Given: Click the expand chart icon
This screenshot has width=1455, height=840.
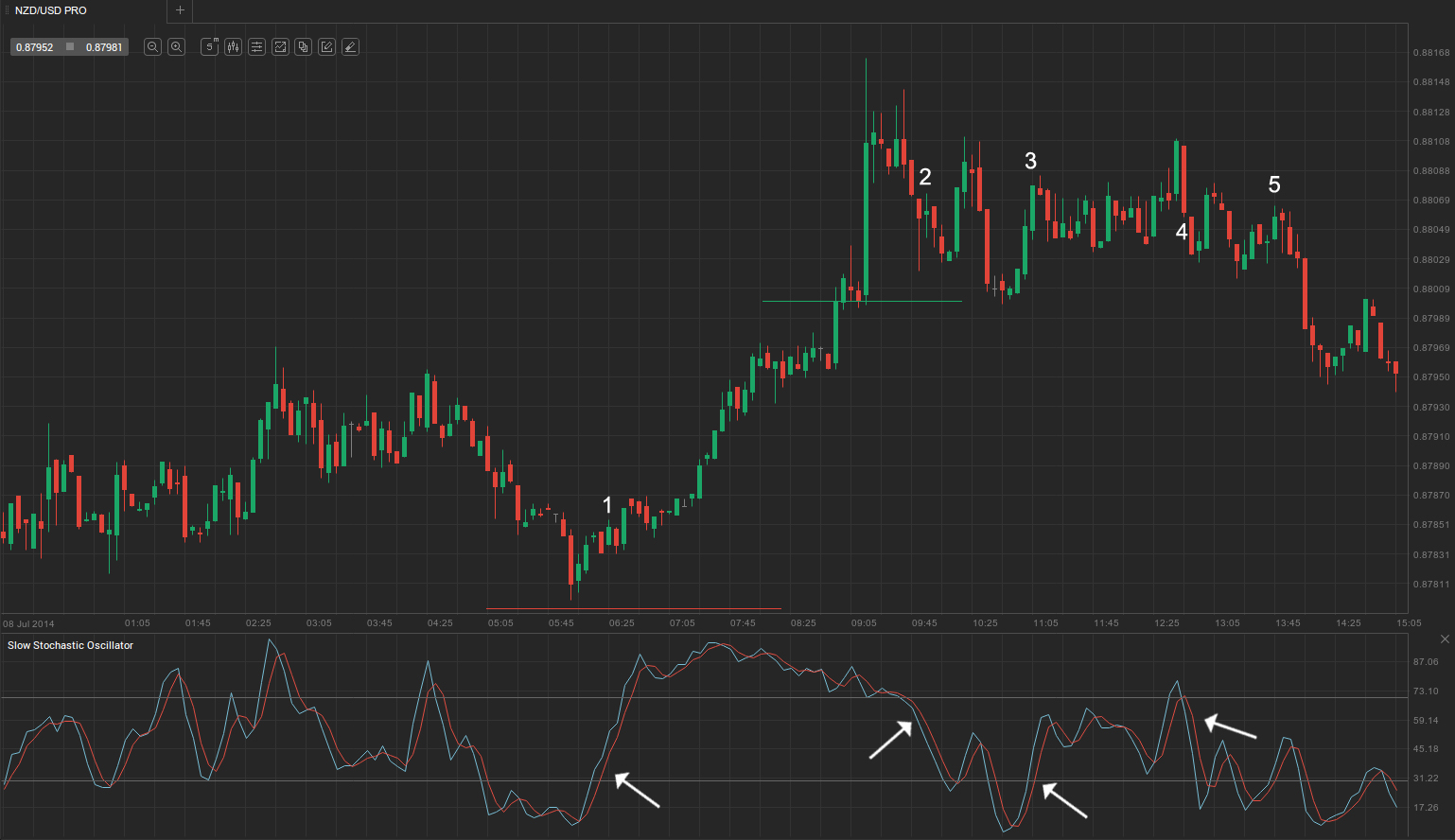Looking at the screenshot, I should 280,46.
